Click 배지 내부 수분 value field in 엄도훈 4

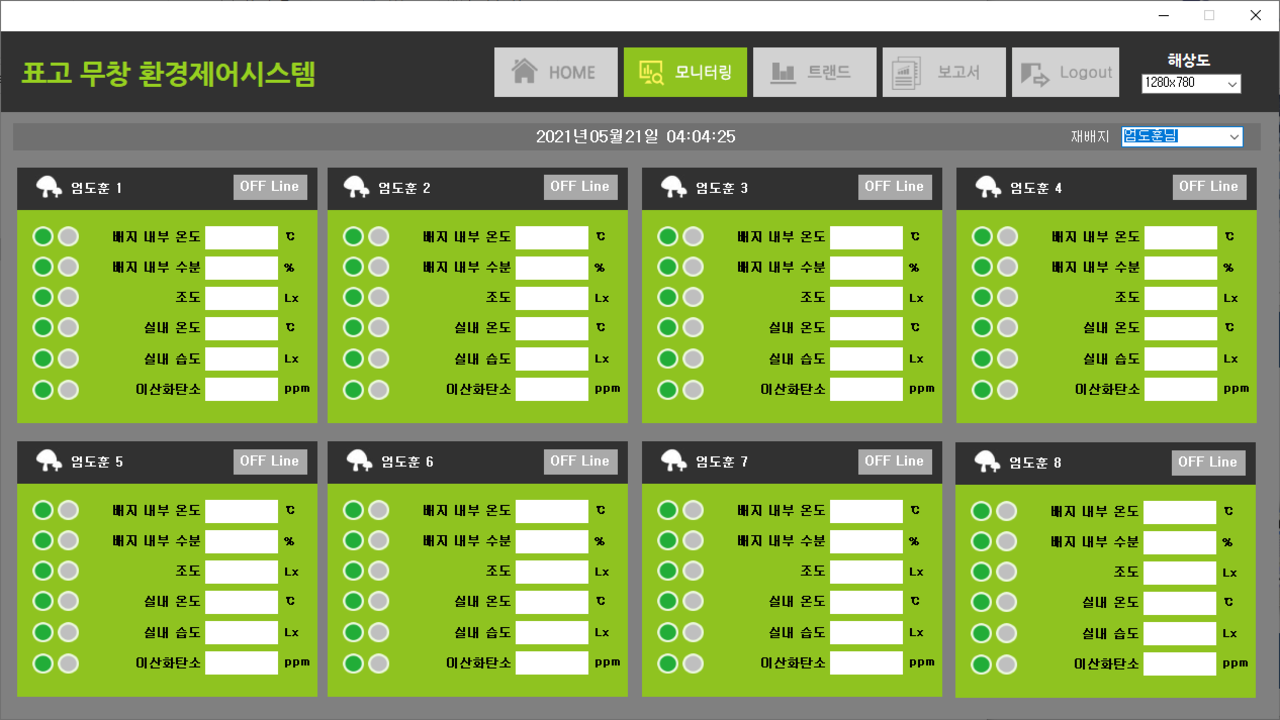1181,267
